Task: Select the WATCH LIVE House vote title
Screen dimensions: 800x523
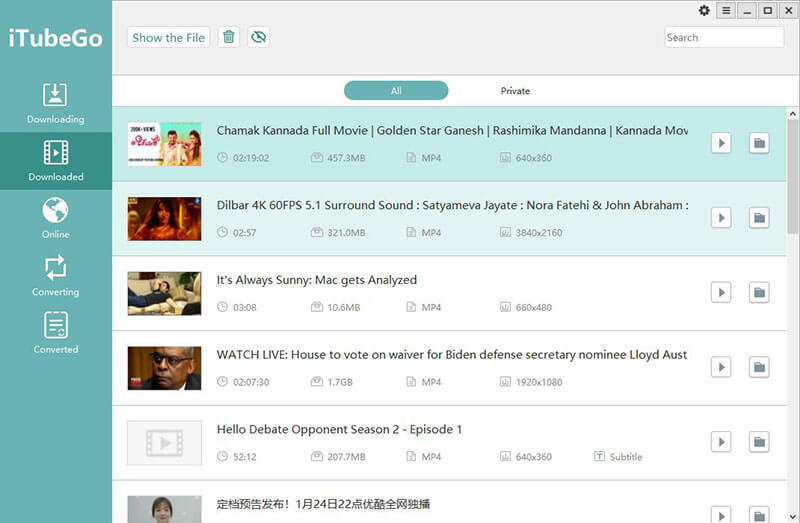Action: click(452, 355)
